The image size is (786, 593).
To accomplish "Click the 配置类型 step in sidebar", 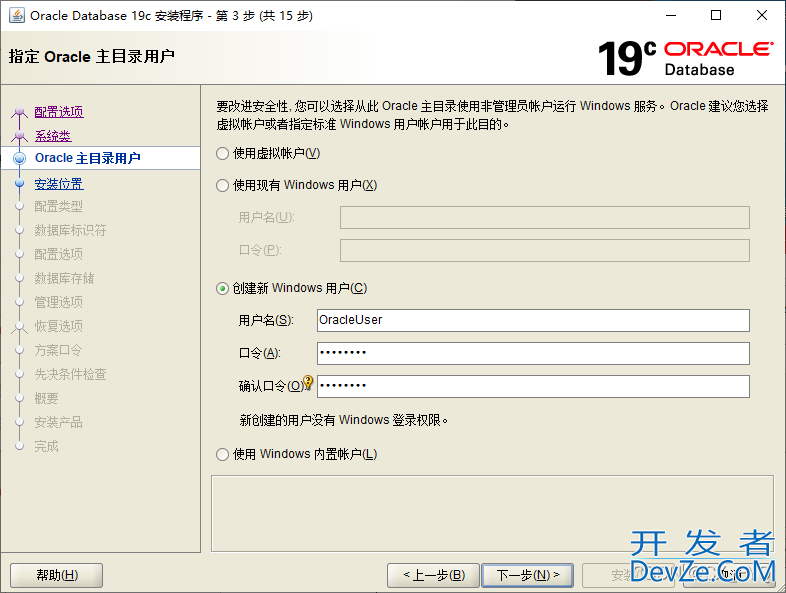I will [x=59, y=206].
